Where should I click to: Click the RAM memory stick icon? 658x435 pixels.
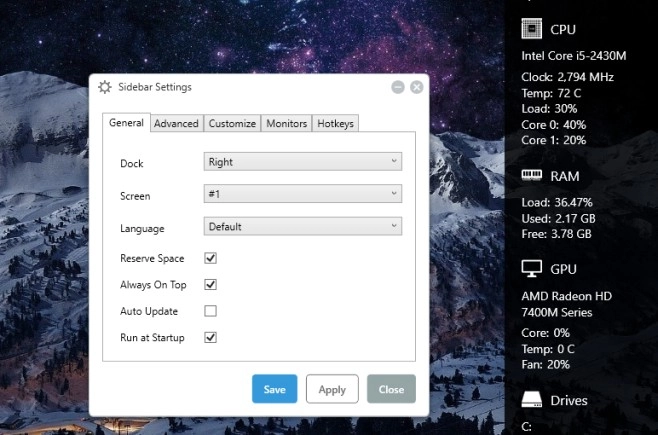click(x=531, y=175)
